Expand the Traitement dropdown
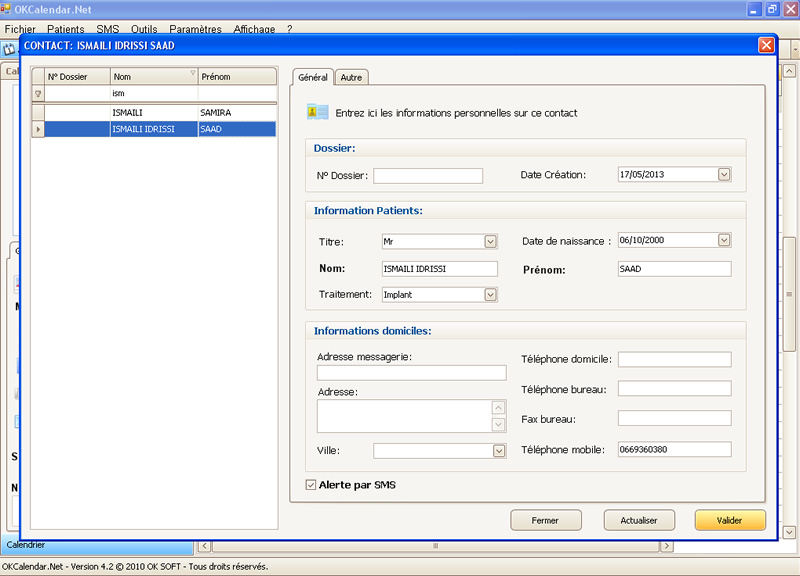This screenshot has width=800, height=576. [x=490, y=294]
